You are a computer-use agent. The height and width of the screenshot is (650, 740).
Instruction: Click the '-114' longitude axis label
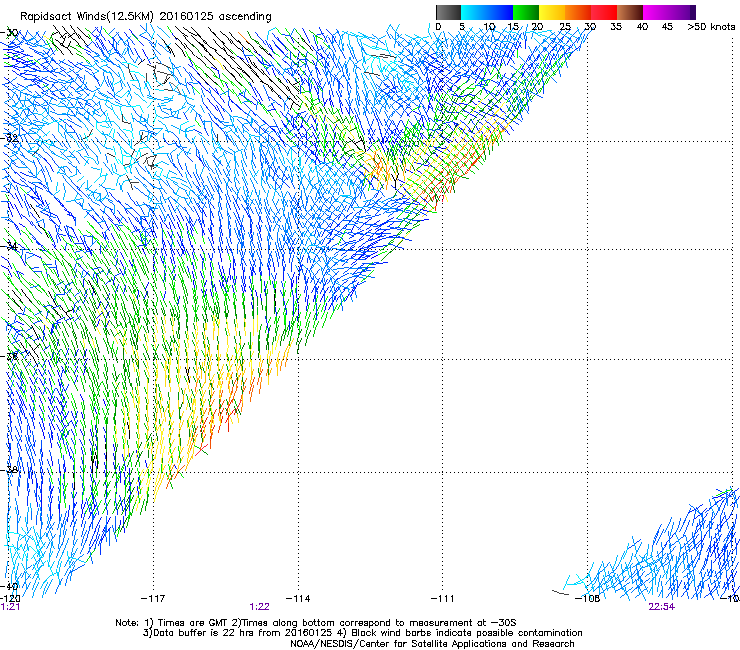(x=298, y=599)
